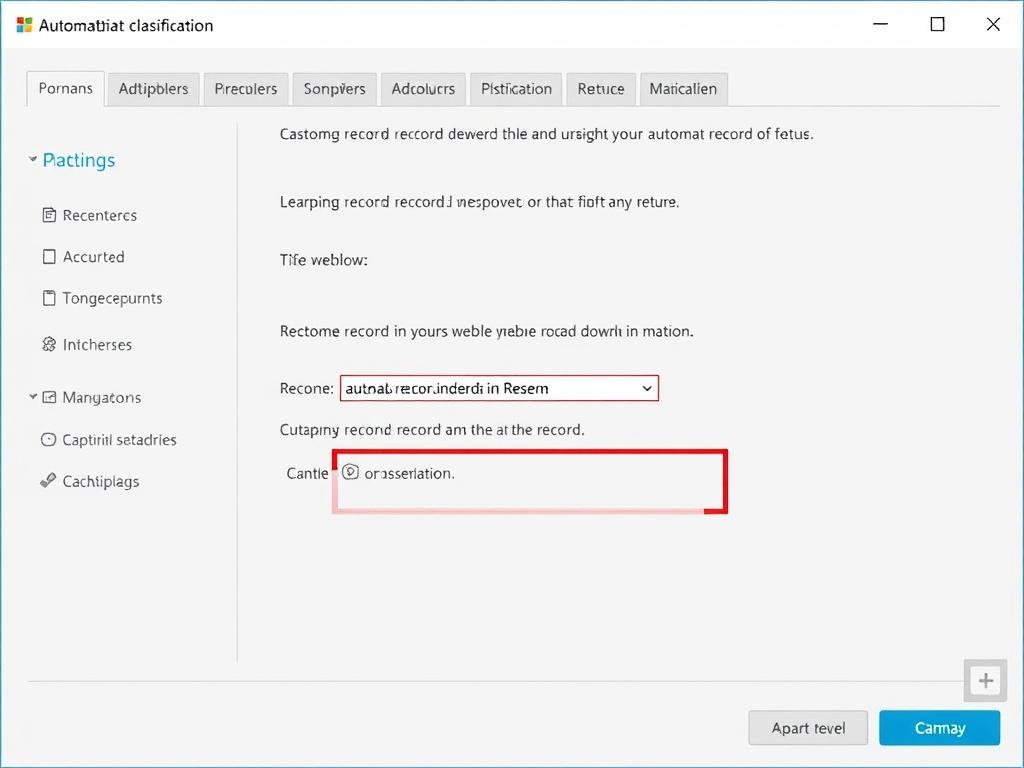
Task: Click the Recenteres document icon in the sidebar
Action: pyautogui.click(x=49, y=215)
